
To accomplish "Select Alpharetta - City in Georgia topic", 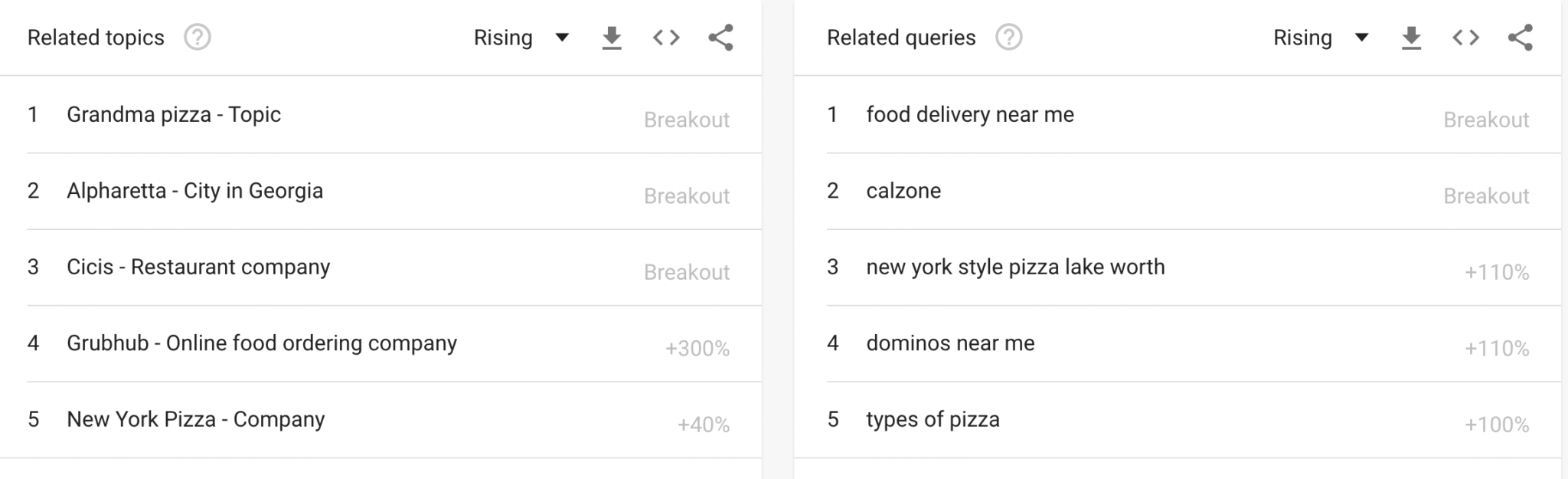I will click(x=194, y=191).
